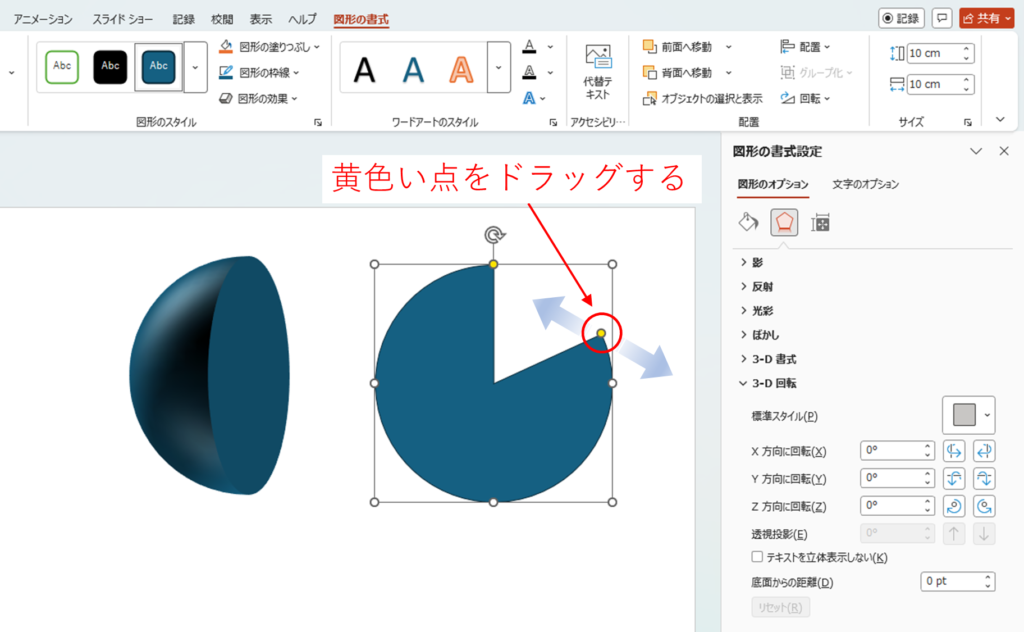Open the Size & Properties icon tab
The image size is (1024, 632).
coord(820,222)
